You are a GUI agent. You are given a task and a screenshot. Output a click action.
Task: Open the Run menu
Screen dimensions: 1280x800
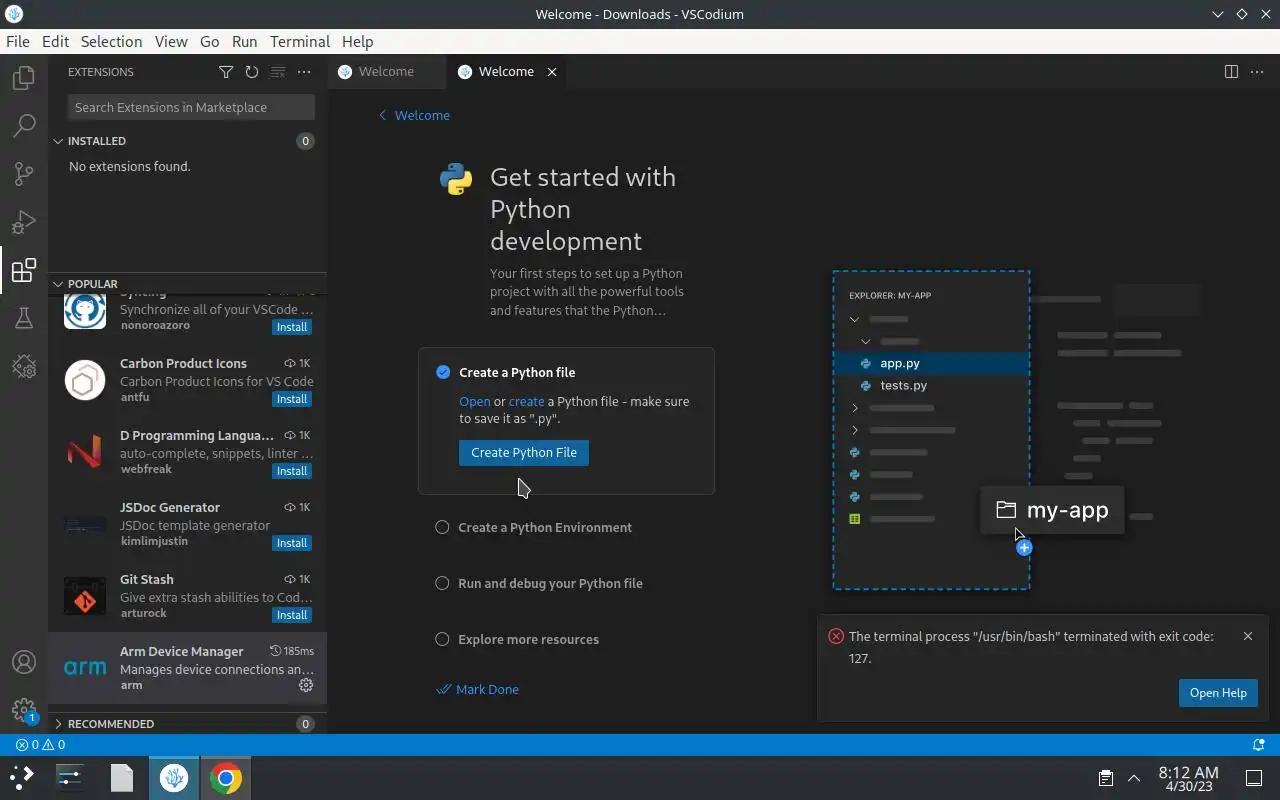point(244,41)
